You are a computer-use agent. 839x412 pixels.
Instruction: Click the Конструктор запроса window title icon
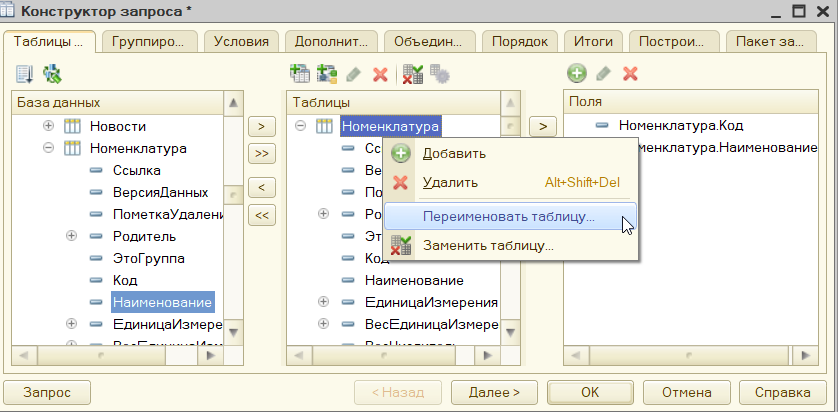(x=8, y=11)
